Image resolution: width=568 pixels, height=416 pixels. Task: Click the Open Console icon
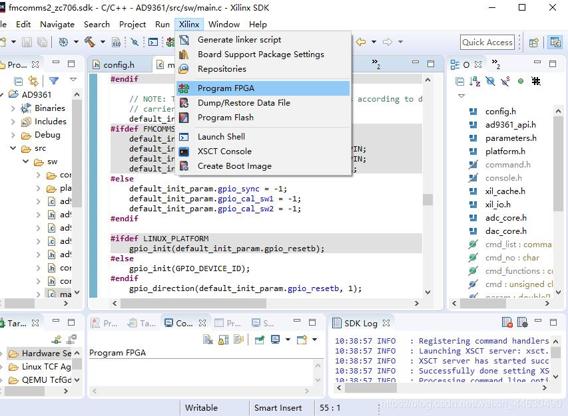(x=302, y=340)
